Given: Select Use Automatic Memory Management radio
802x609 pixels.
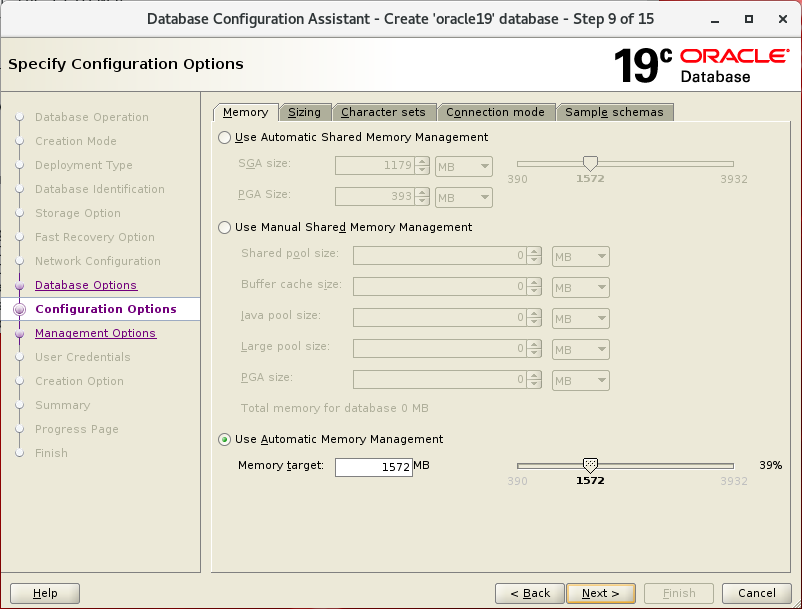Looking at the screenshot, I should 225,440.
